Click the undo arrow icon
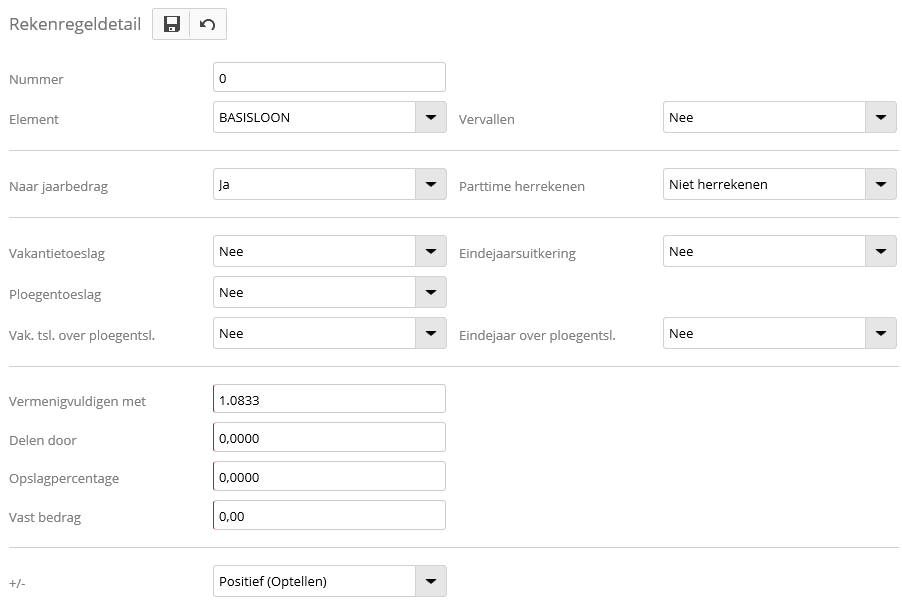The width and height of the screenshot is (902, 606). (x=208, y=24)
